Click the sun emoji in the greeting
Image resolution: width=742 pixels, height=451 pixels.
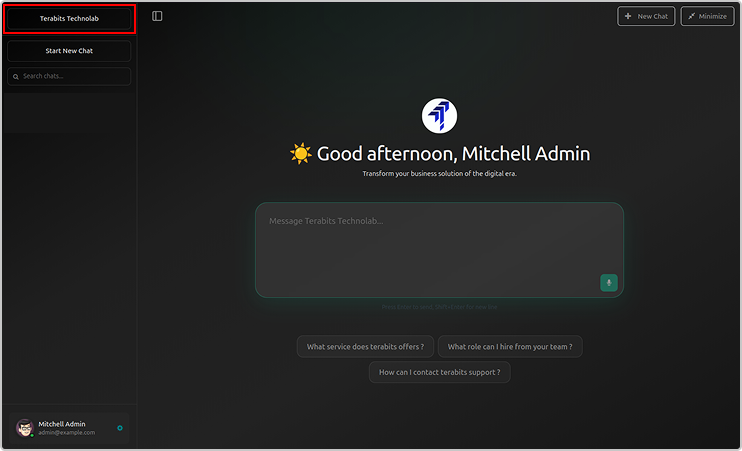[x=300, y=154]
